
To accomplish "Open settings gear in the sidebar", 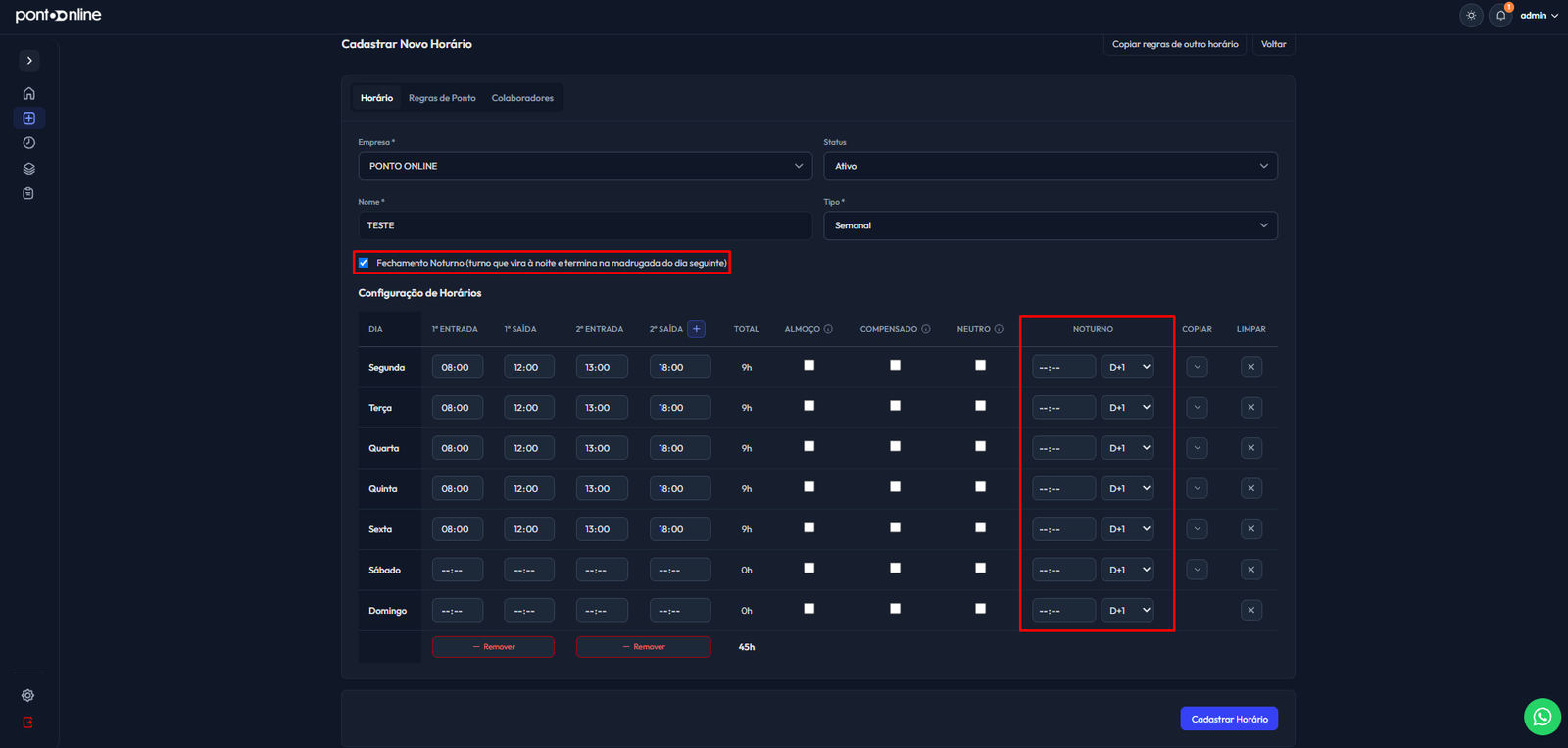I will (28, 696).
